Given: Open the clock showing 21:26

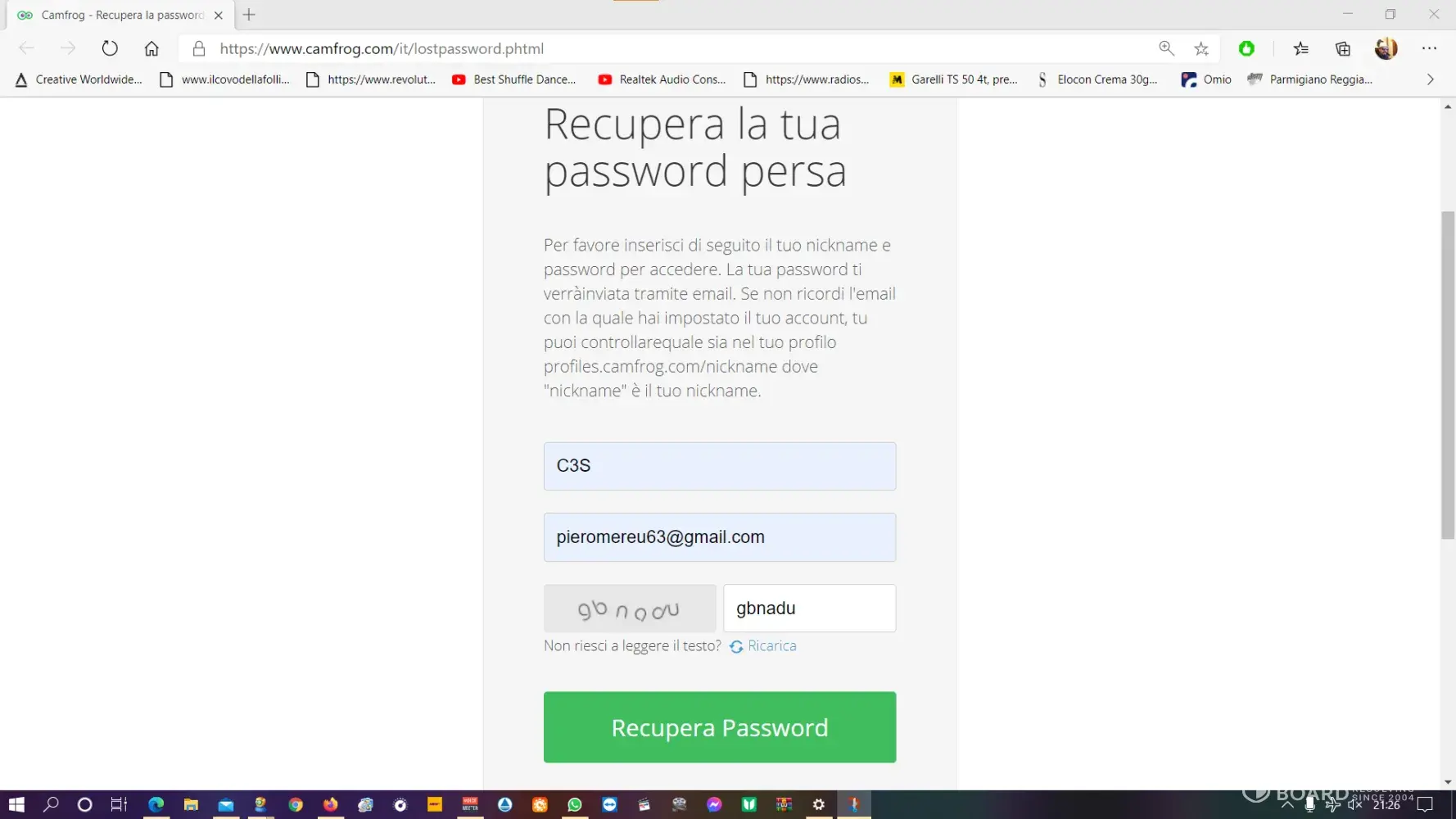Looking at the screenshot, I should point(1386,805).
